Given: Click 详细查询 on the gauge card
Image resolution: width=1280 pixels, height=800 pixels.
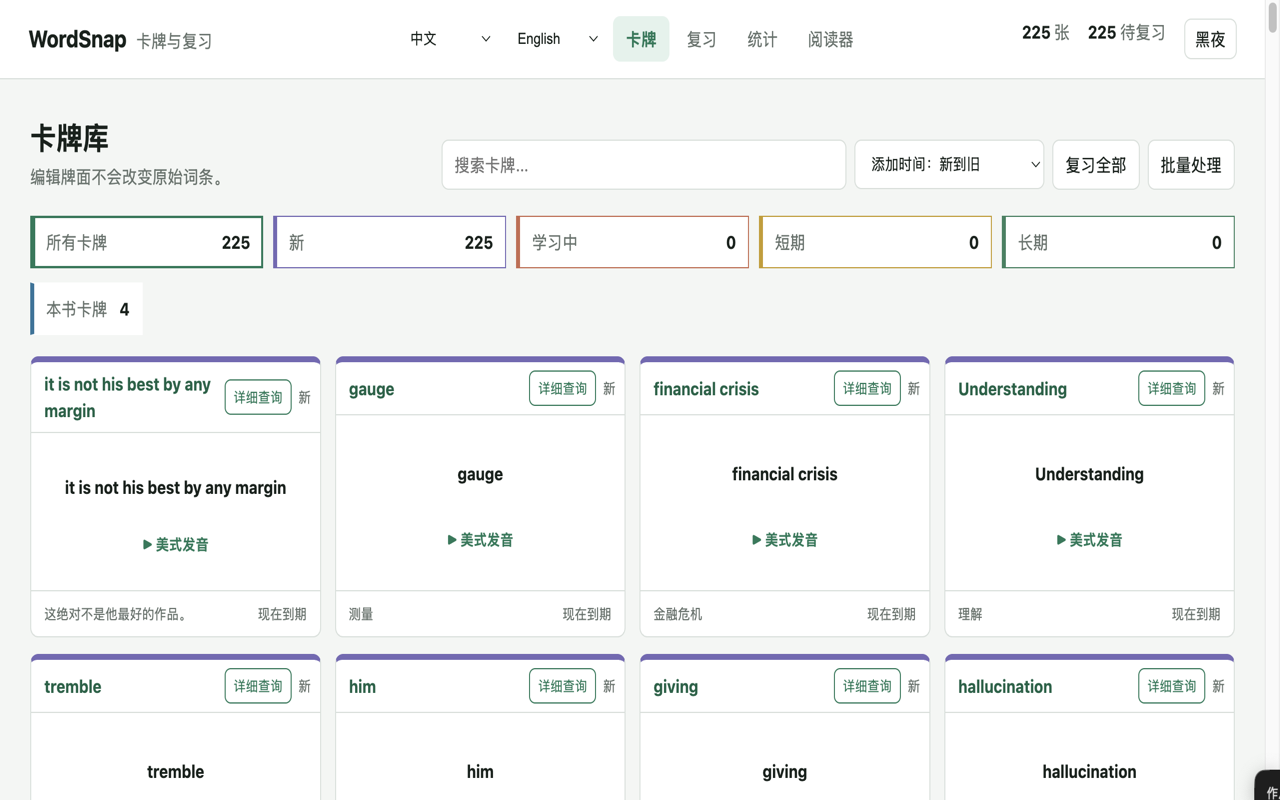Looking at the screenshot, I should click(x=562, y=389).
